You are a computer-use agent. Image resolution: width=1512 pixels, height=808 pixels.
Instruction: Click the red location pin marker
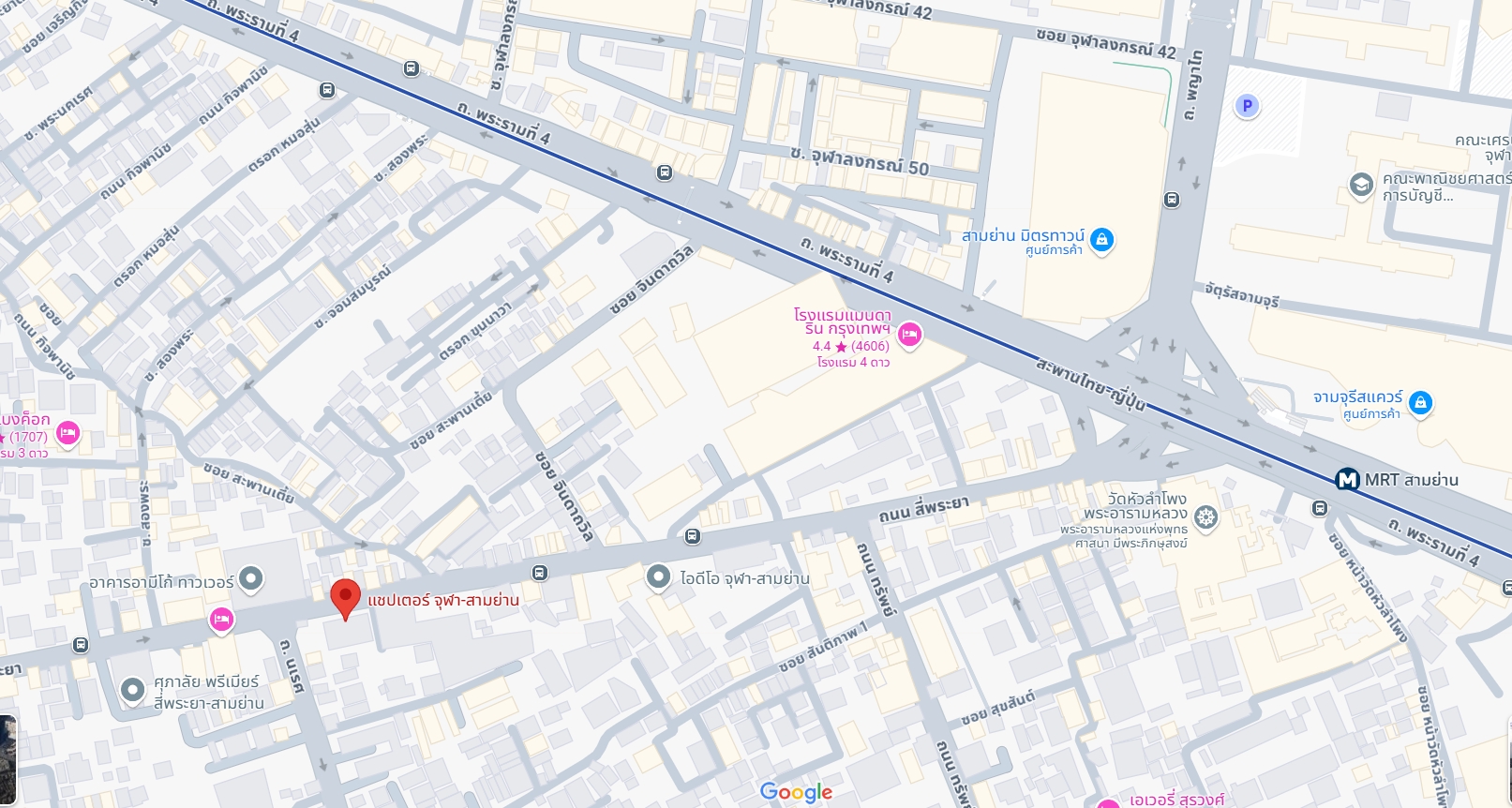coord(345,598)
